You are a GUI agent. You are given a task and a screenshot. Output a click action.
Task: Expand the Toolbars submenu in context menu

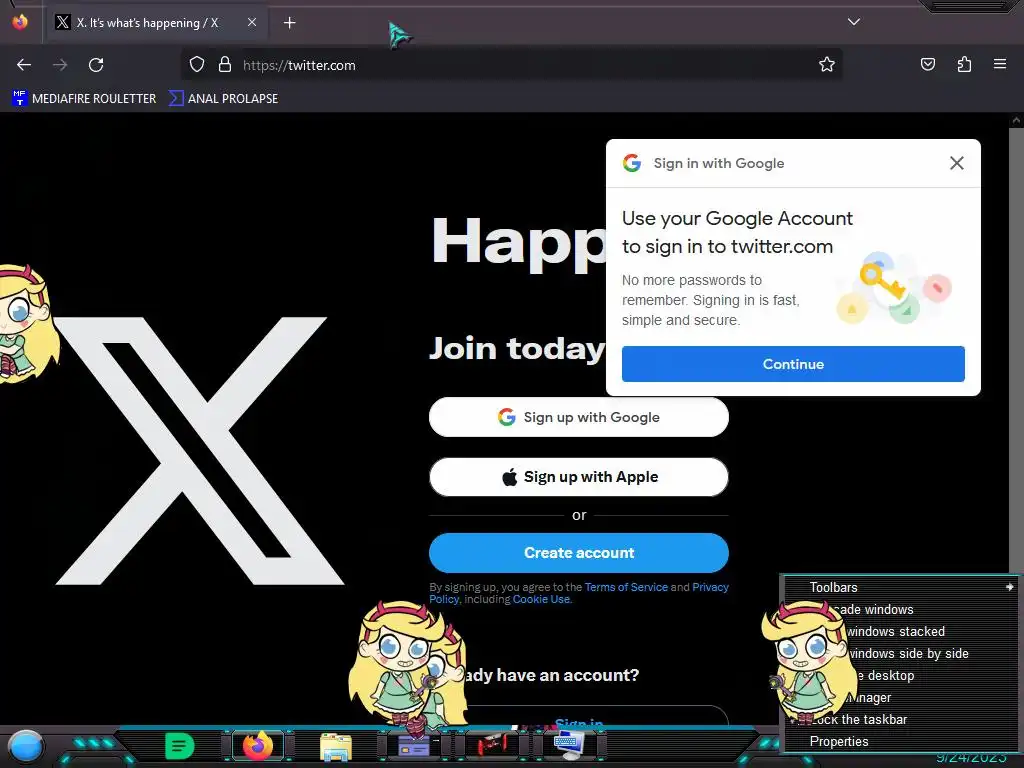click(901, 587)
